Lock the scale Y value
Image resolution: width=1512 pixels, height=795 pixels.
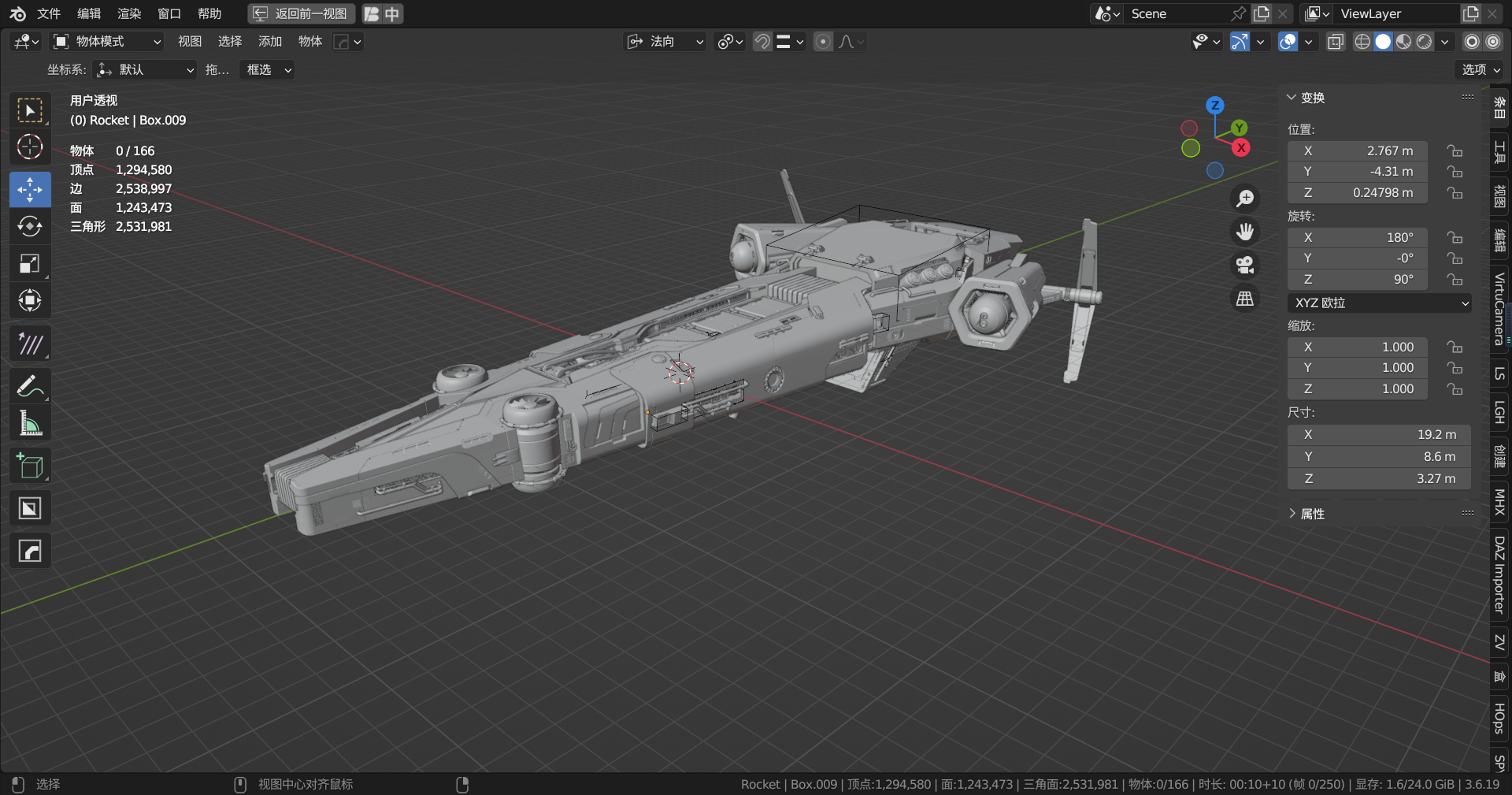(1455, 368)
